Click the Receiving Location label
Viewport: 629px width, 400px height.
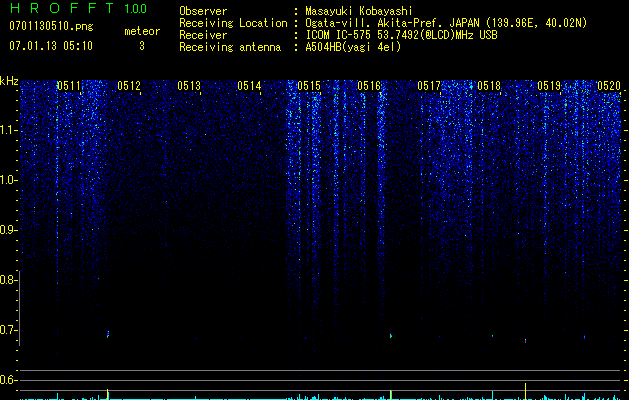click(233, 23)
